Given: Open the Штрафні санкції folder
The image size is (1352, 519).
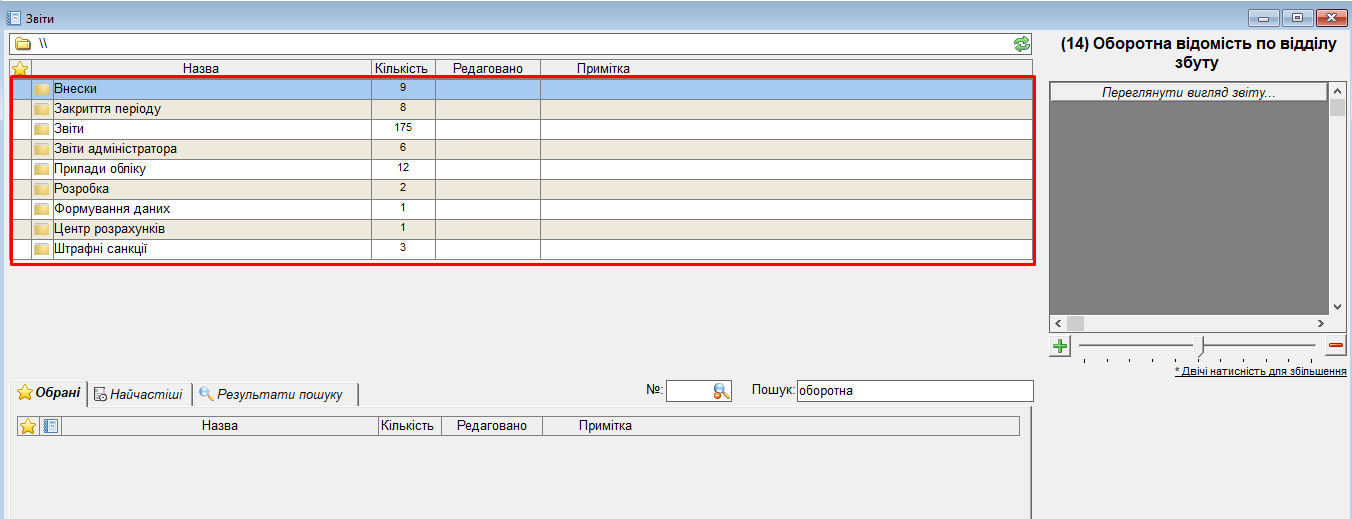Looking at the screenshot, I should 100,249.
